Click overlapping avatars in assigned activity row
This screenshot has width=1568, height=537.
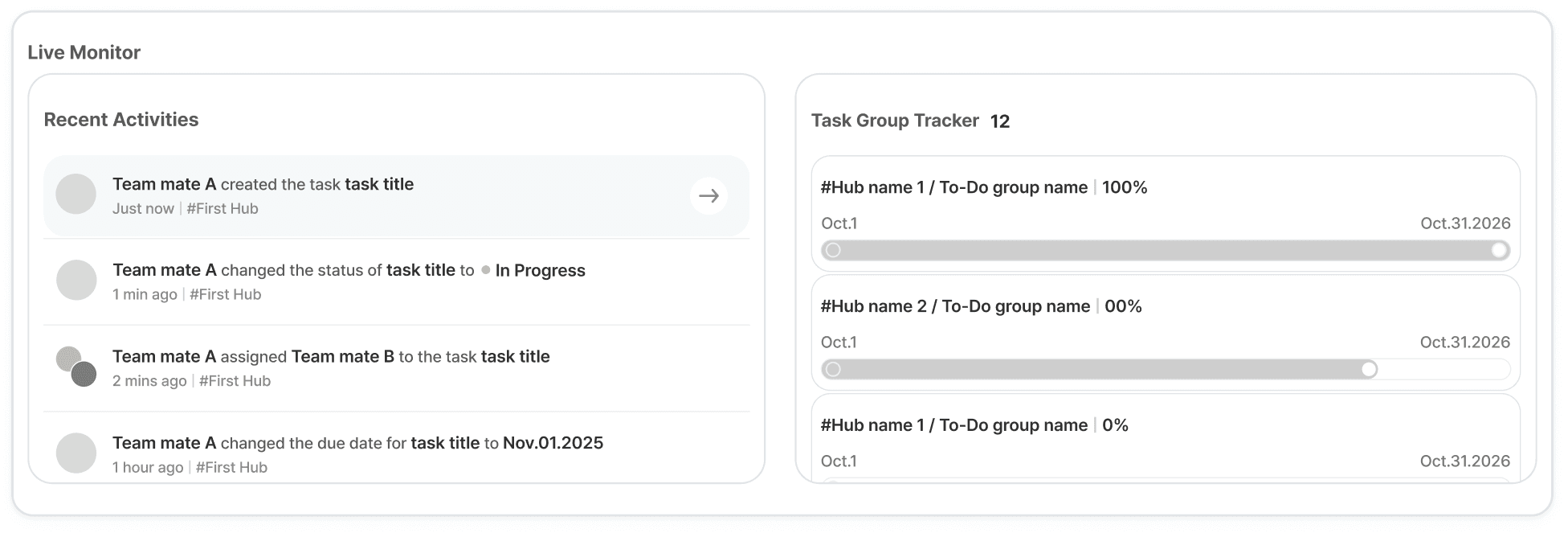pyautogui.click(x=76, y=367)
